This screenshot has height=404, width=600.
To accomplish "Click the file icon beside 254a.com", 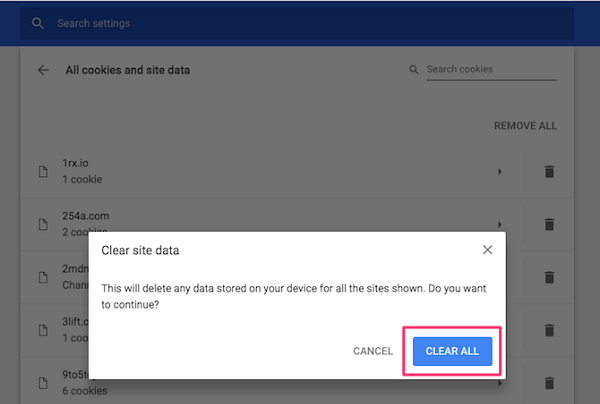I will click(43, 225).
